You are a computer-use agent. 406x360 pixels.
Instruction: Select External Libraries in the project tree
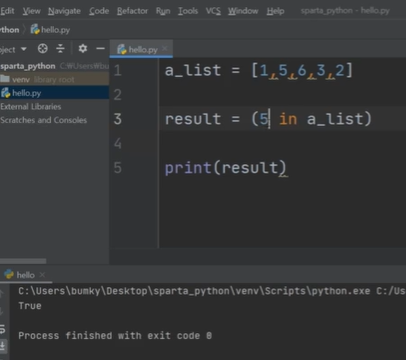click(31, 107)
